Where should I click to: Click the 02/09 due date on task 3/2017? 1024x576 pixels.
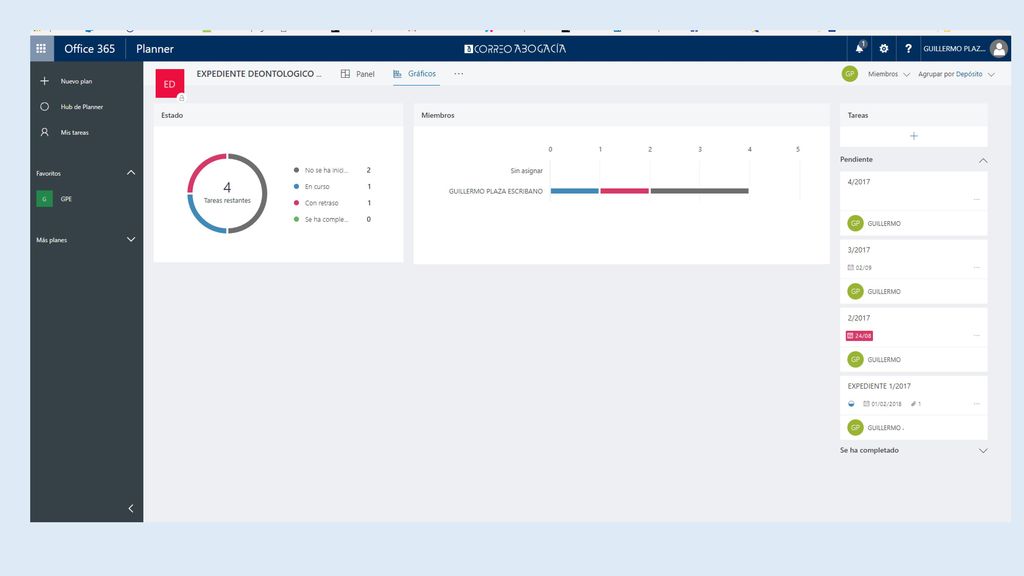coord(859,267)
